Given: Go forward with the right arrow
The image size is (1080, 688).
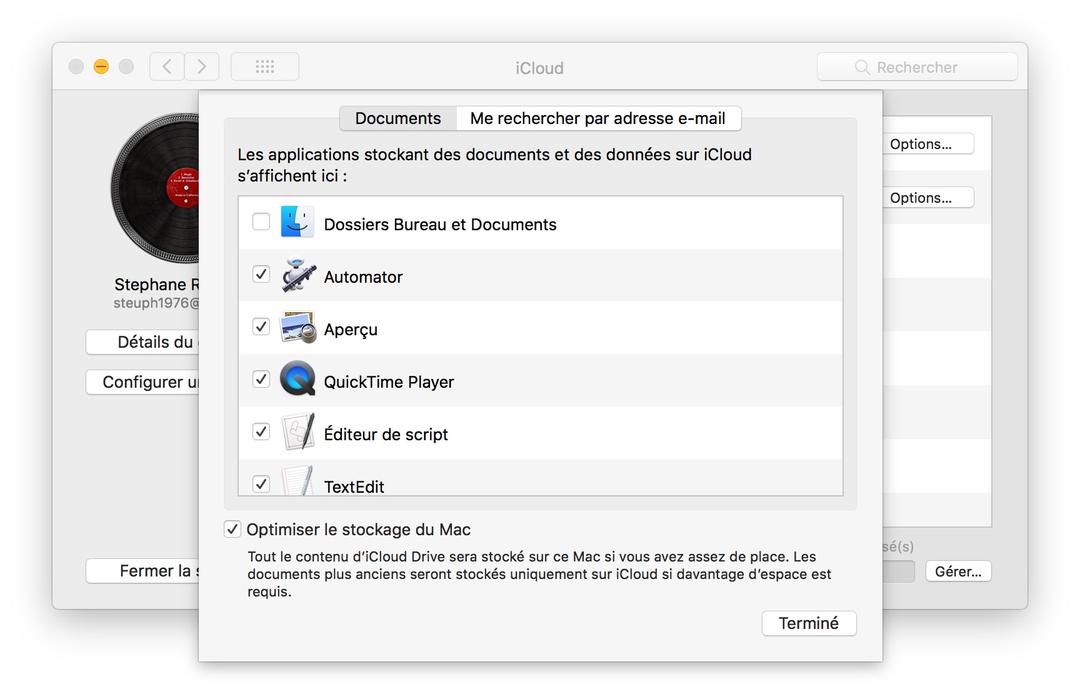Looking at the screenshot, I should point(202,67).
